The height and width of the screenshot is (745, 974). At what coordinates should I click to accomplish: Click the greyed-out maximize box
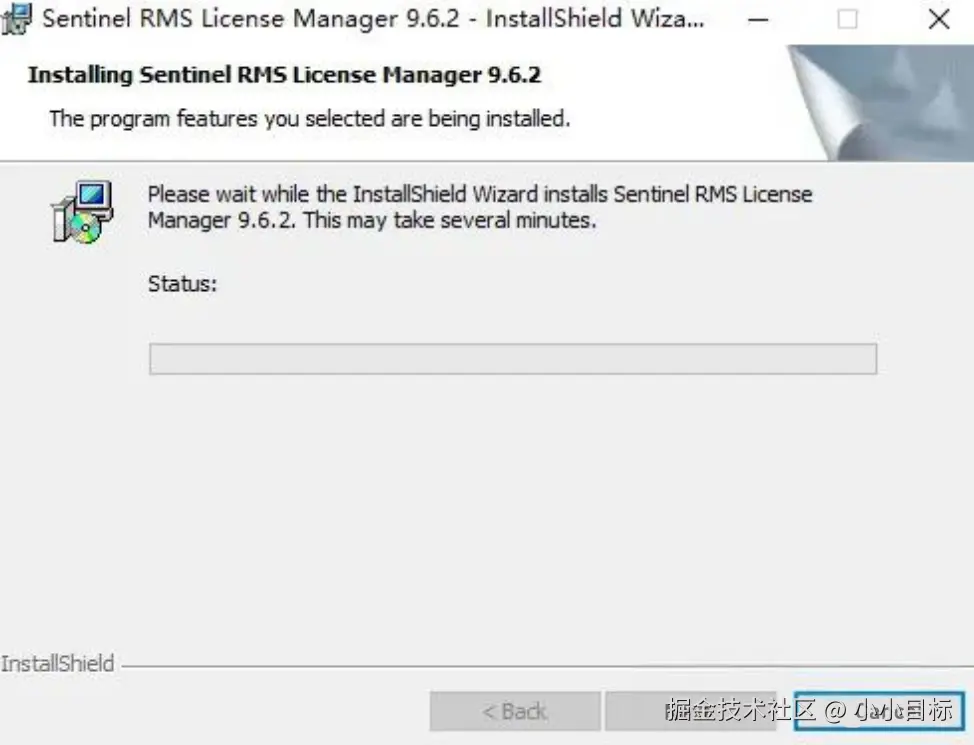[x=847, y=20]
